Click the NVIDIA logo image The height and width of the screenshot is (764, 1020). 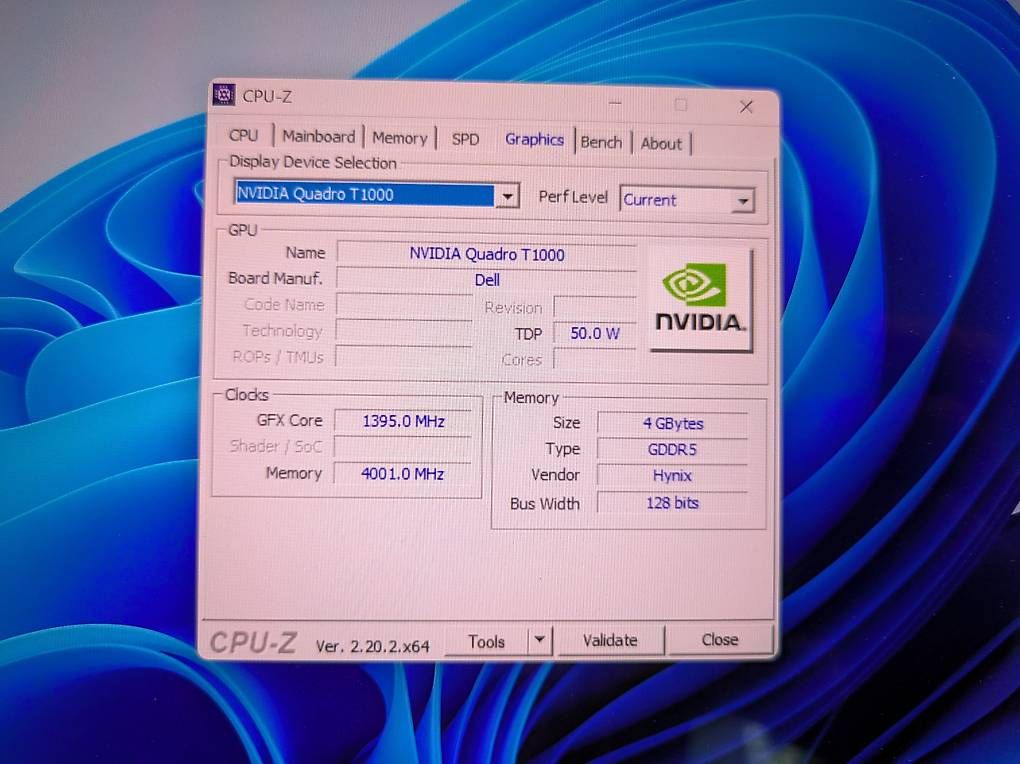tap(701, 300)
